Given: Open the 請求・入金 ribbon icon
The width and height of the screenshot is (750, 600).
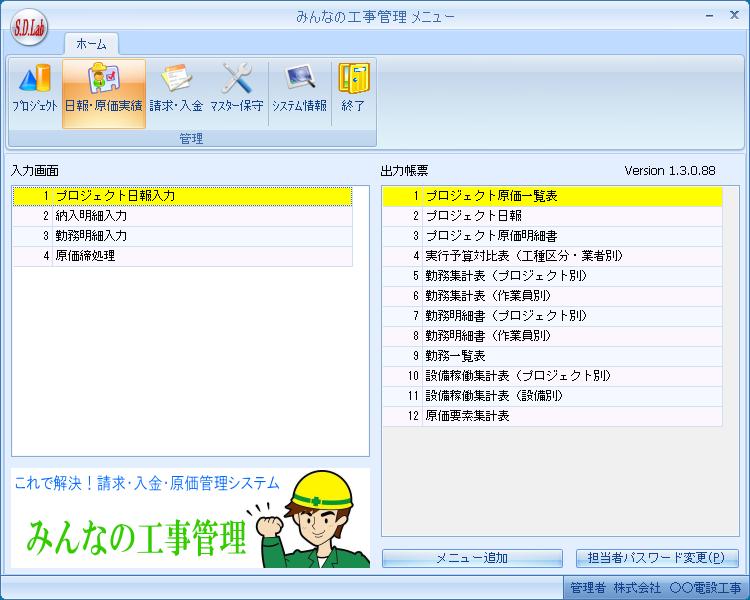Looking at the screenshot, I should 176,89.
